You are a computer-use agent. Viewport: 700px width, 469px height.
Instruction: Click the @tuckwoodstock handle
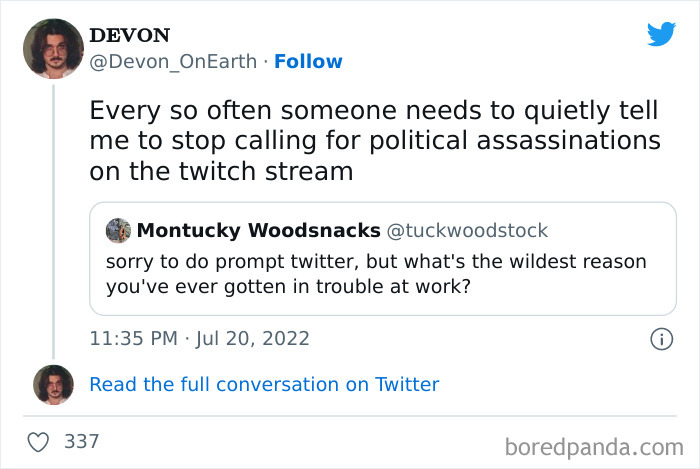tap(467, 231)
